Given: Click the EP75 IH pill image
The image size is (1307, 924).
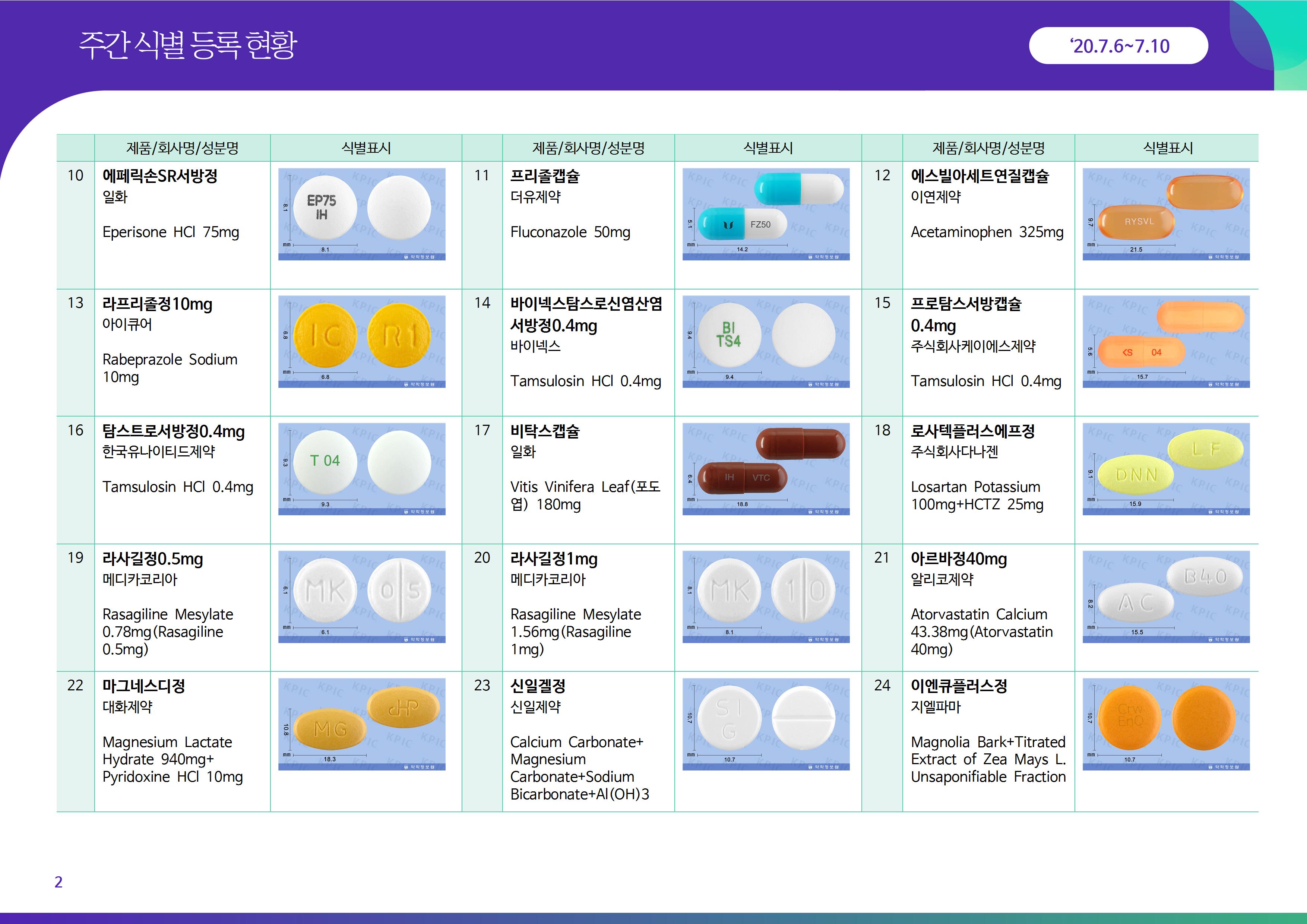Looking at the screenshot, I should tap(362, 214).
